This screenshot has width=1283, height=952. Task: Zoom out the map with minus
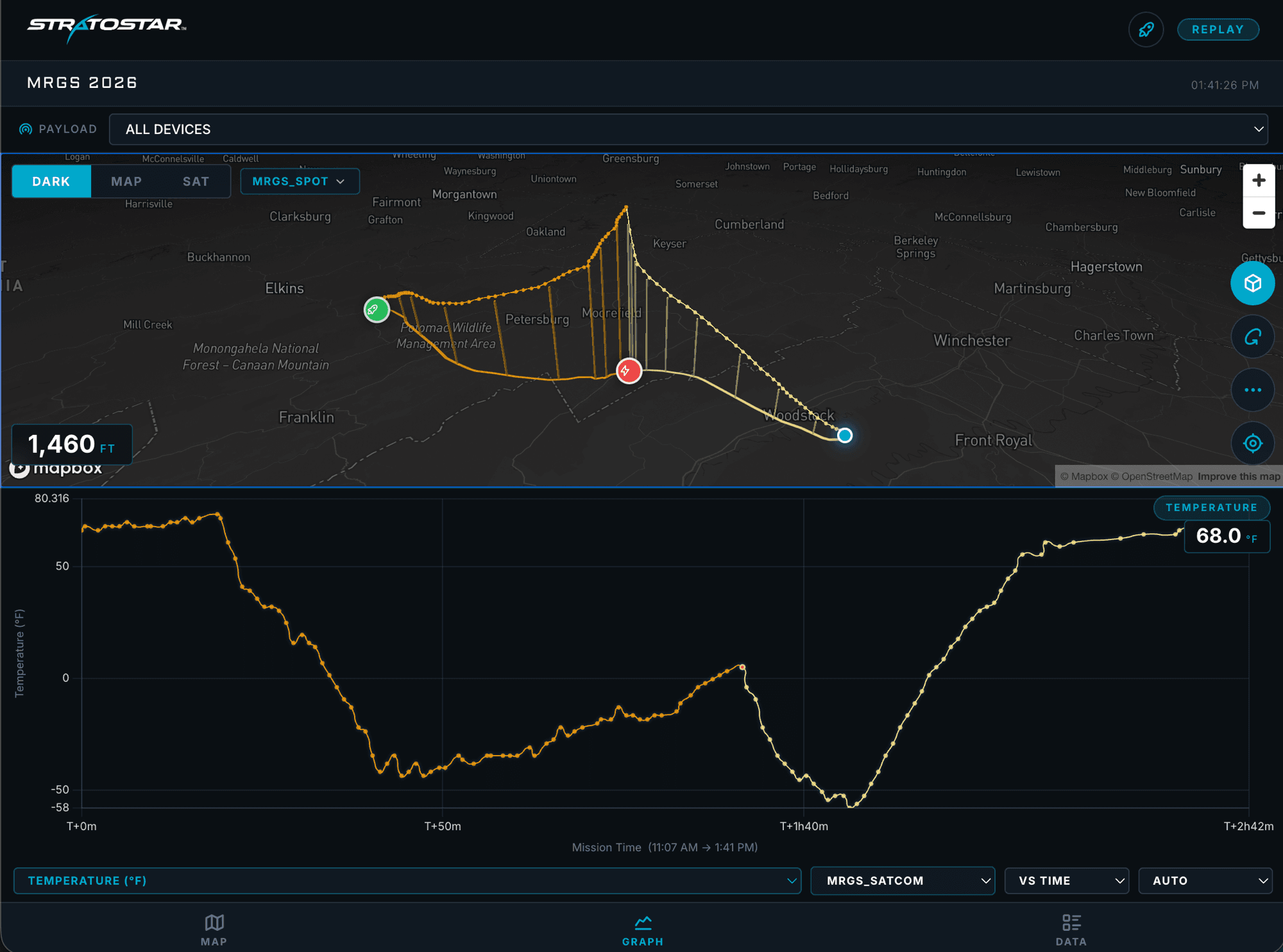pyautogui.click(x=1258, y=213)
